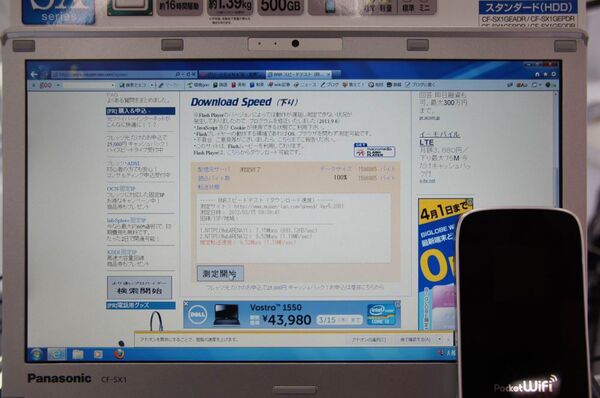Click the goo toolbar 検索 search button
The width and height of the screenshot is (600, 398).
point(134,85)
